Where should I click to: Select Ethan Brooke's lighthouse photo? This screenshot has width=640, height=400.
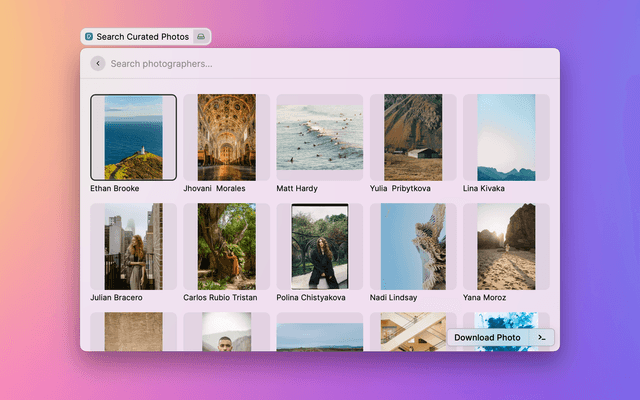tap(133, 137)
